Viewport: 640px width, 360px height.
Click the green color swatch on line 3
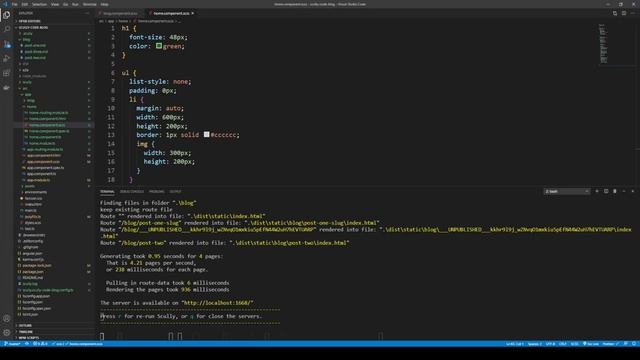tap(159, 46)
